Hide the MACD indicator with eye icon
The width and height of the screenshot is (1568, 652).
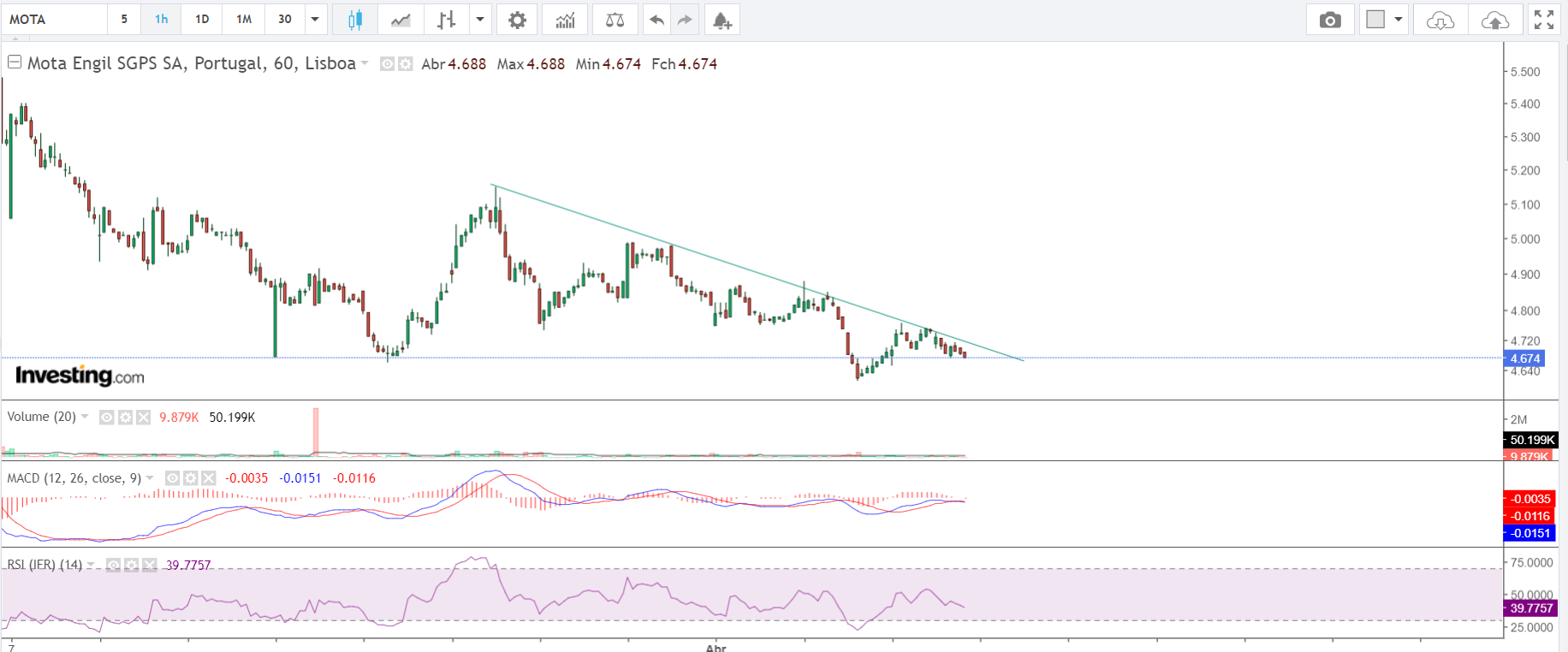point(173,478)
